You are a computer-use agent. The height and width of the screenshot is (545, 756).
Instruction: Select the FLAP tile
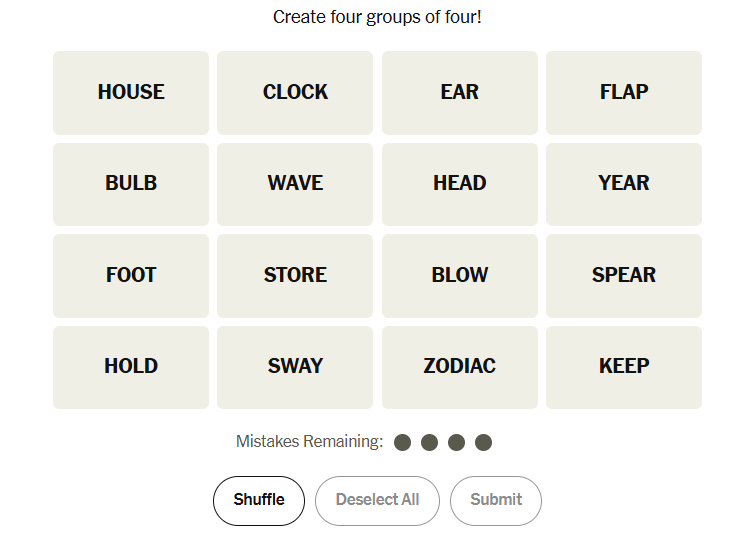[x=624, y=93]
